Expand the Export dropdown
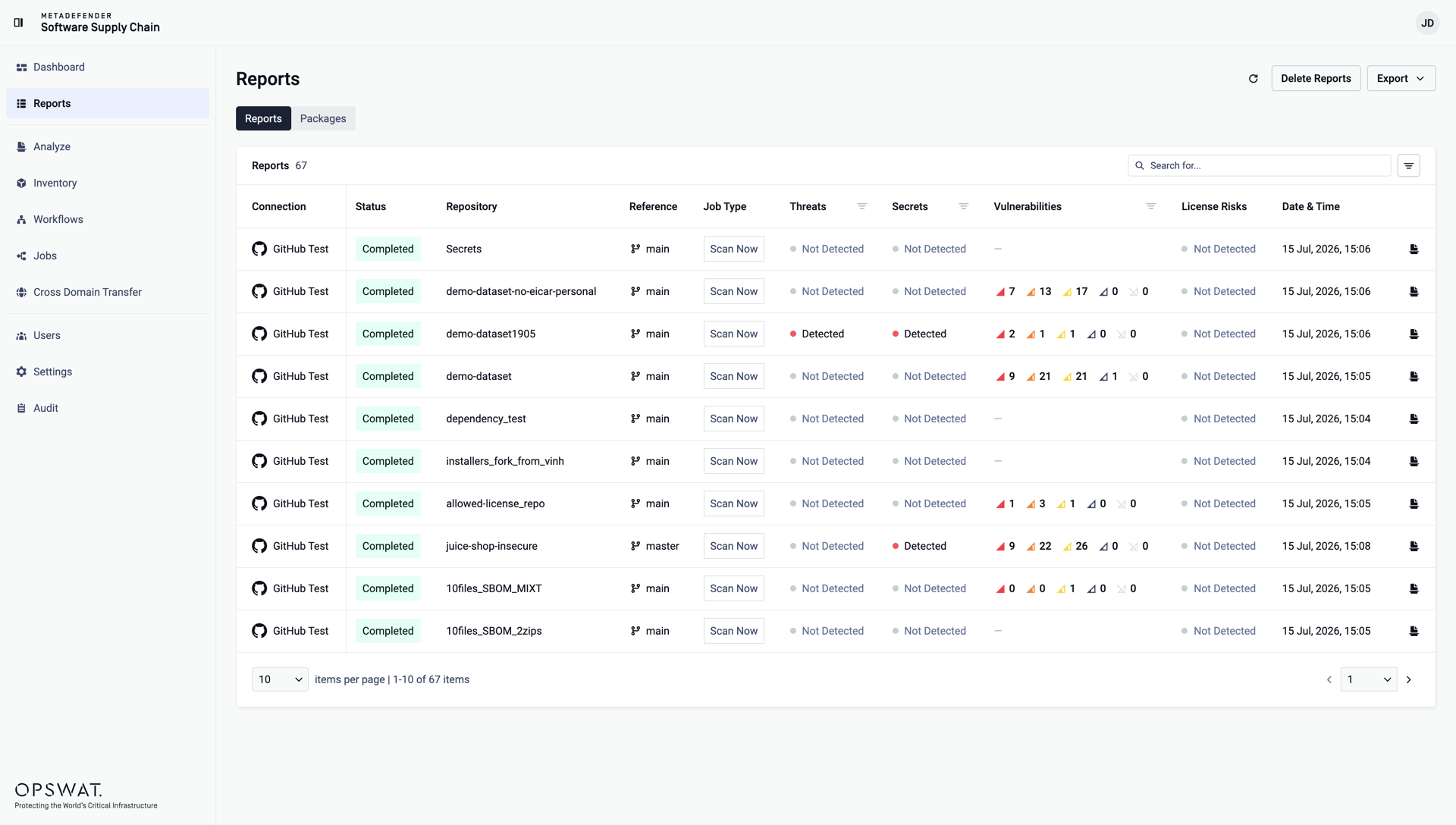The width and height of the screenshot is (1456, 825). 1401,79
